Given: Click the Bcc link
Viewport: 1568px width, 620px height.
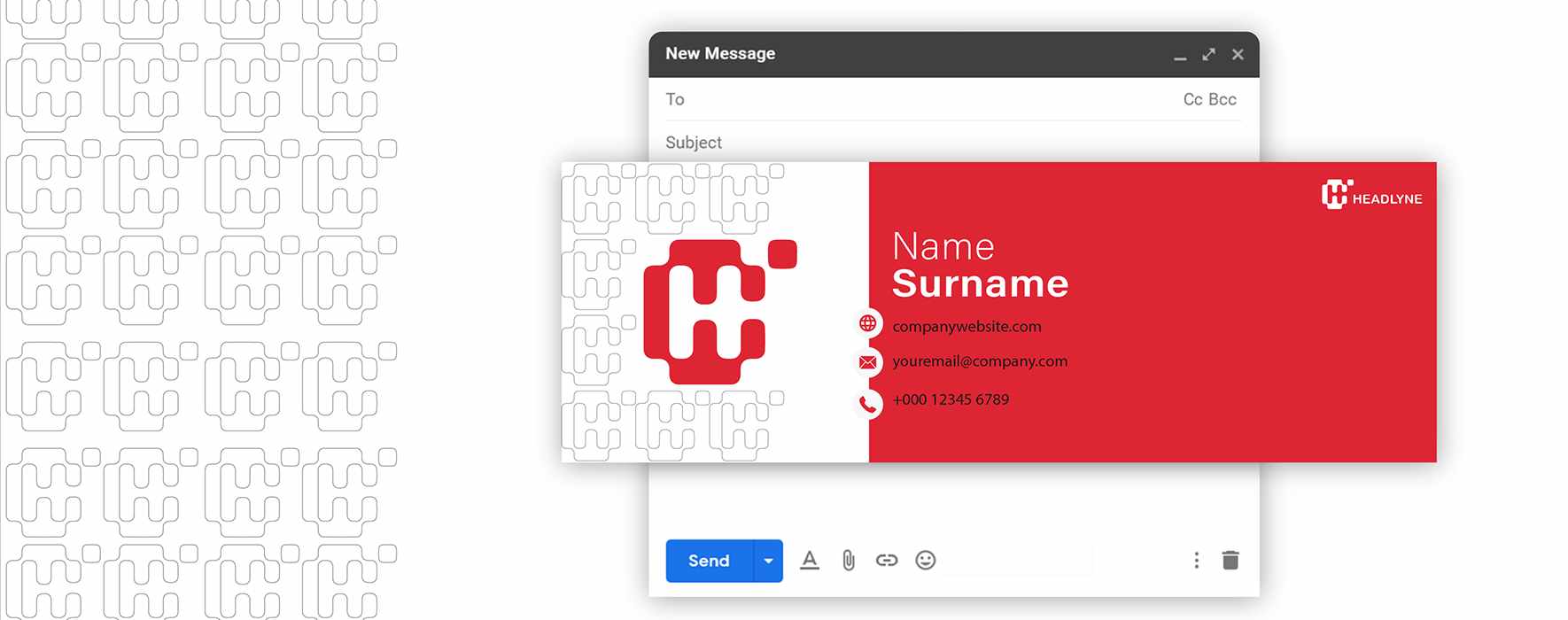Looking at the screenshot, I should click(1223, 99).
